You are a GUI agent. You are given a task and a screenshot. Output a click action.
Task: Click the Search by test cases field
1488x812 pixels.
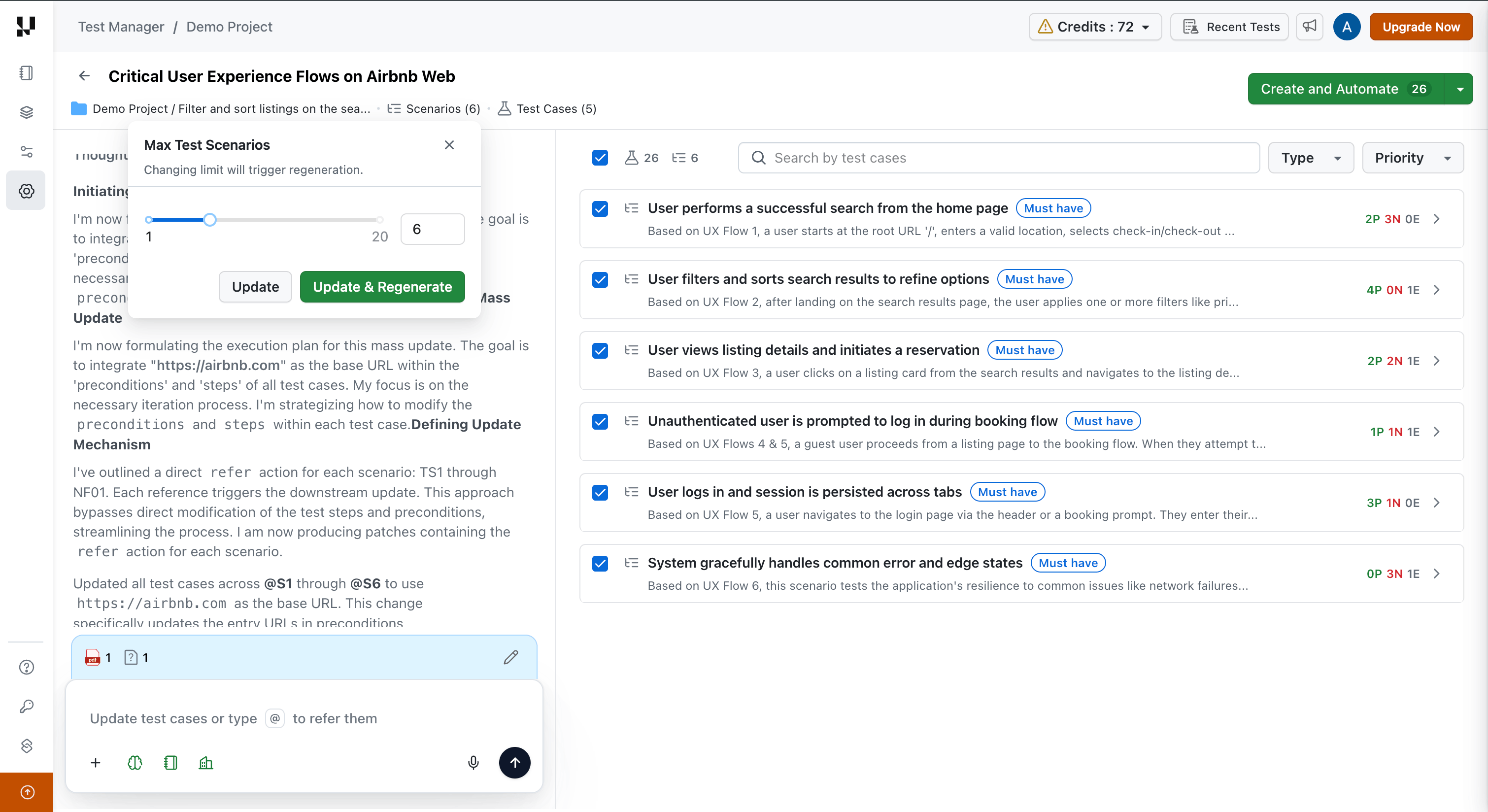[x=998, y=158]
